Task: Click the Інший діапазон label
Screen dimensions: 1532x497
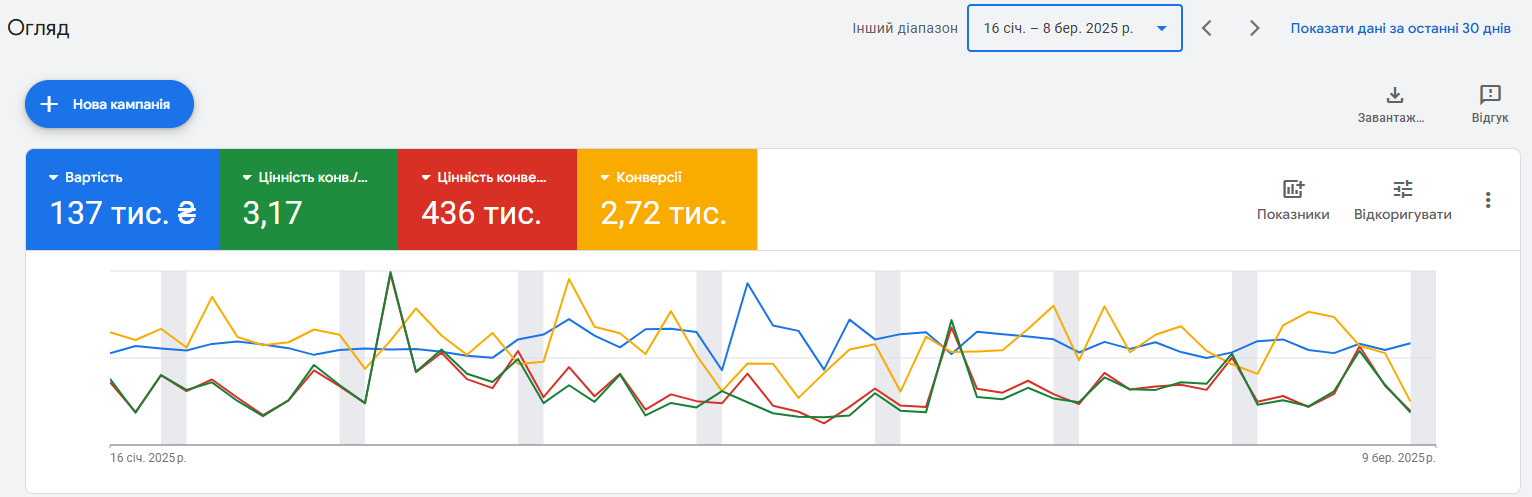Action: point(904,28)
